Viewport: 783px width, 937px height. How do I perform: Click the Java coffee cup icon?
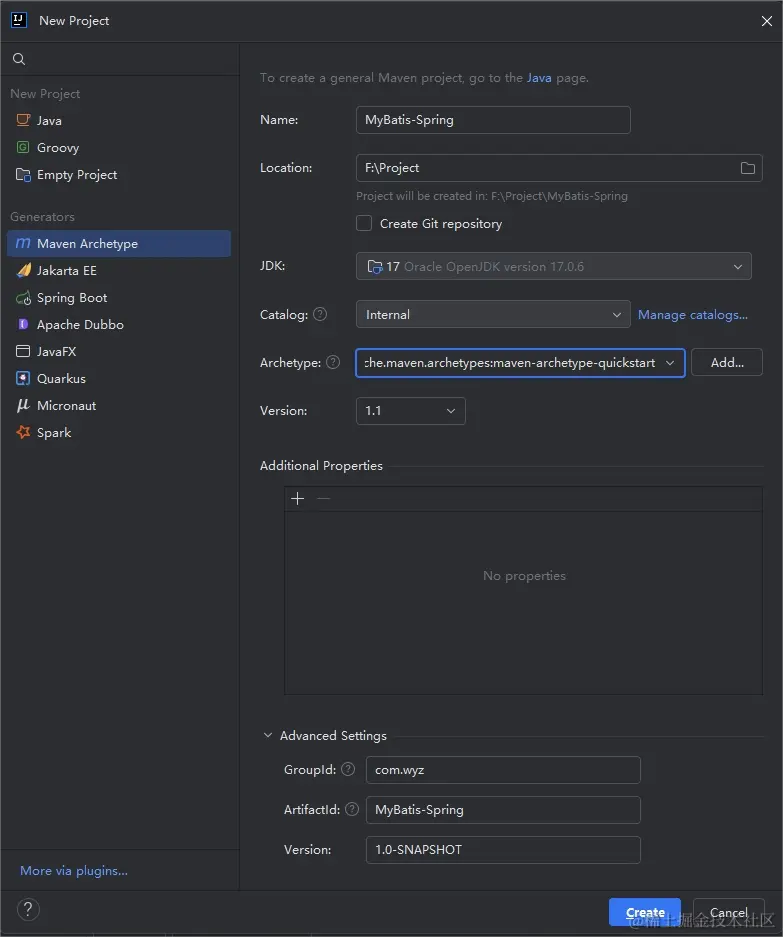[x=23, y=120]
